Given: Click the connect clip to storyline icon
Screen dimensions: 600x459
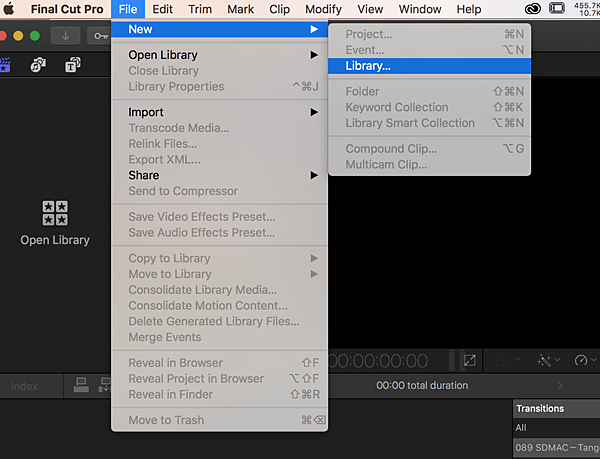Looking at the screenshot, I should [81, 385].
